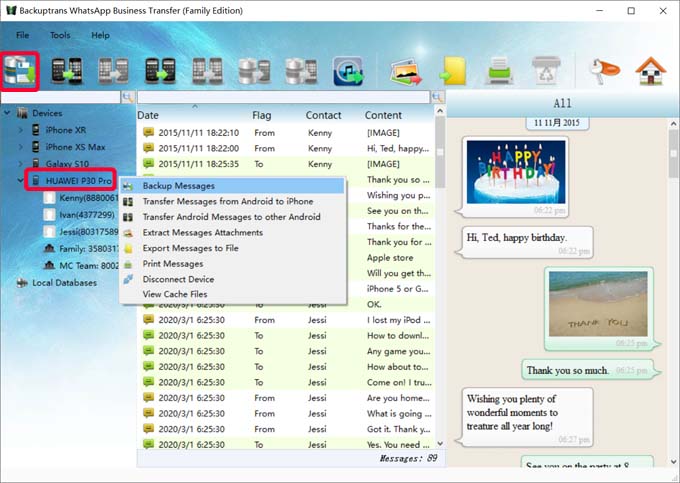This screenshot has height=483, width=680.
Task: Open the Tools menu
Action: [60, 35]
